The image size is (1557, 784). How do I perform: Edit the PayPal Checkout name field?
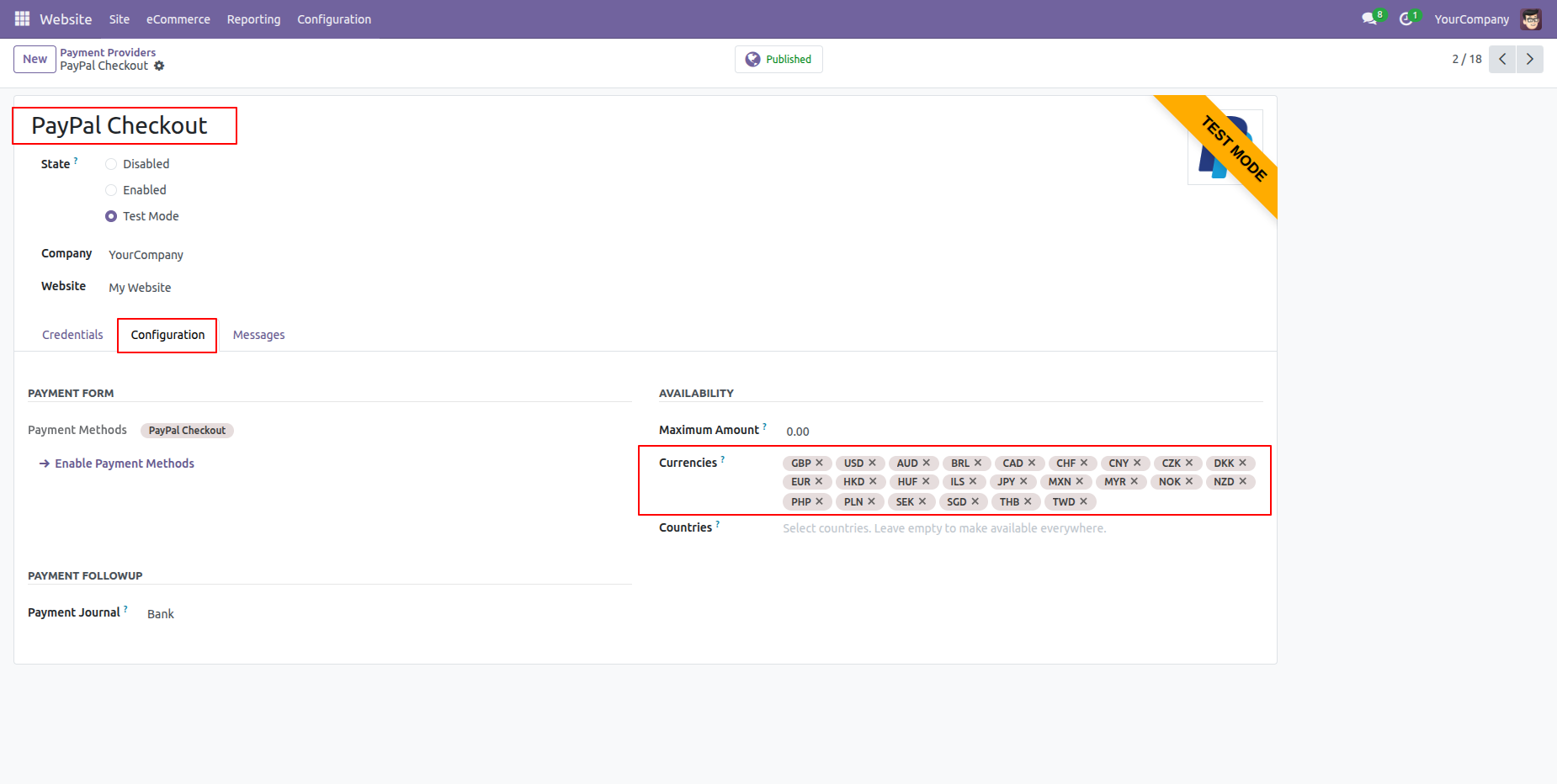[x=120, y=125]
